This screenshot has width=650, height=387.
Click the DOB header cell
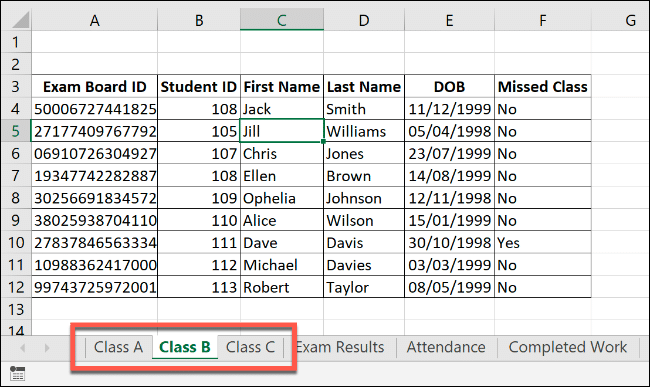pos(449,86)
